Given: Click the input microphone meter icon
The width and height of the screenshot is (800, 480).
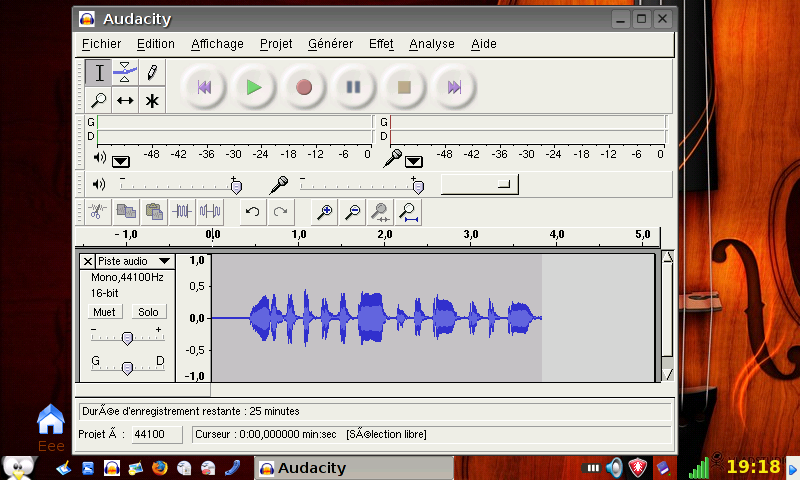Looking at the screenshot, I should point(392,158).
